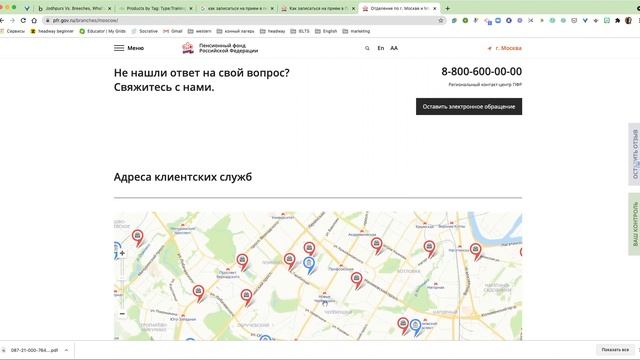The height and width of the screenshot is (360, 640).
Task: Select red marker near Проспект Вернадского label
Action: tap(242, 261)
